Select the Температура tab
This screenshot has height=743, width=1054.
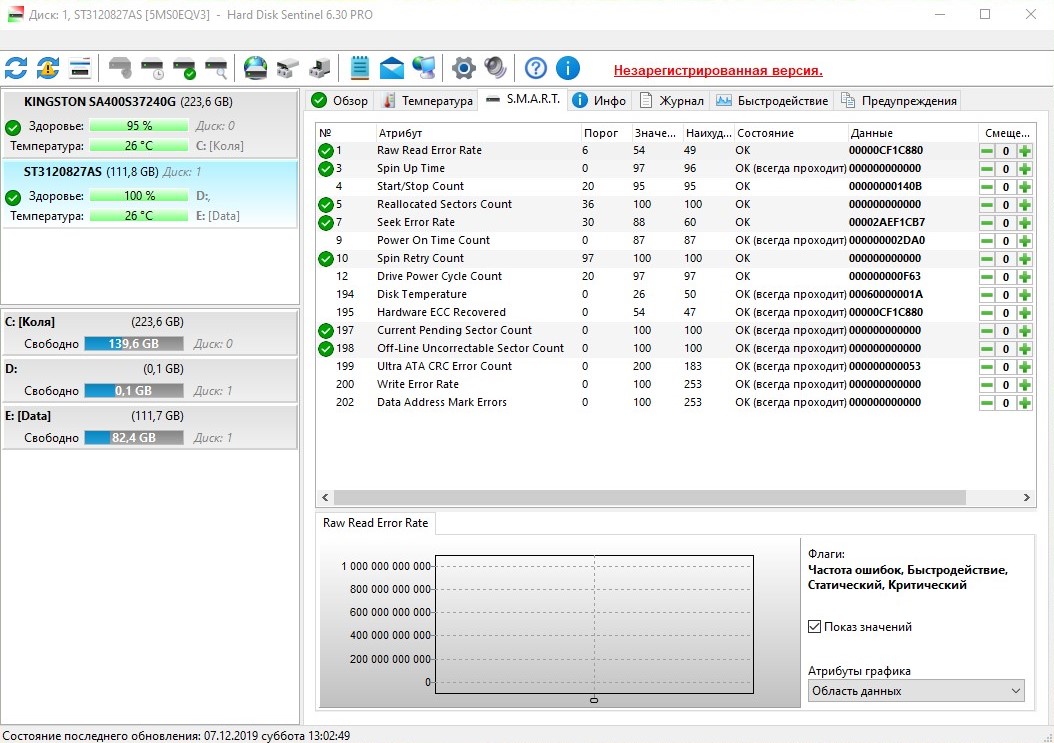[427, 101]
